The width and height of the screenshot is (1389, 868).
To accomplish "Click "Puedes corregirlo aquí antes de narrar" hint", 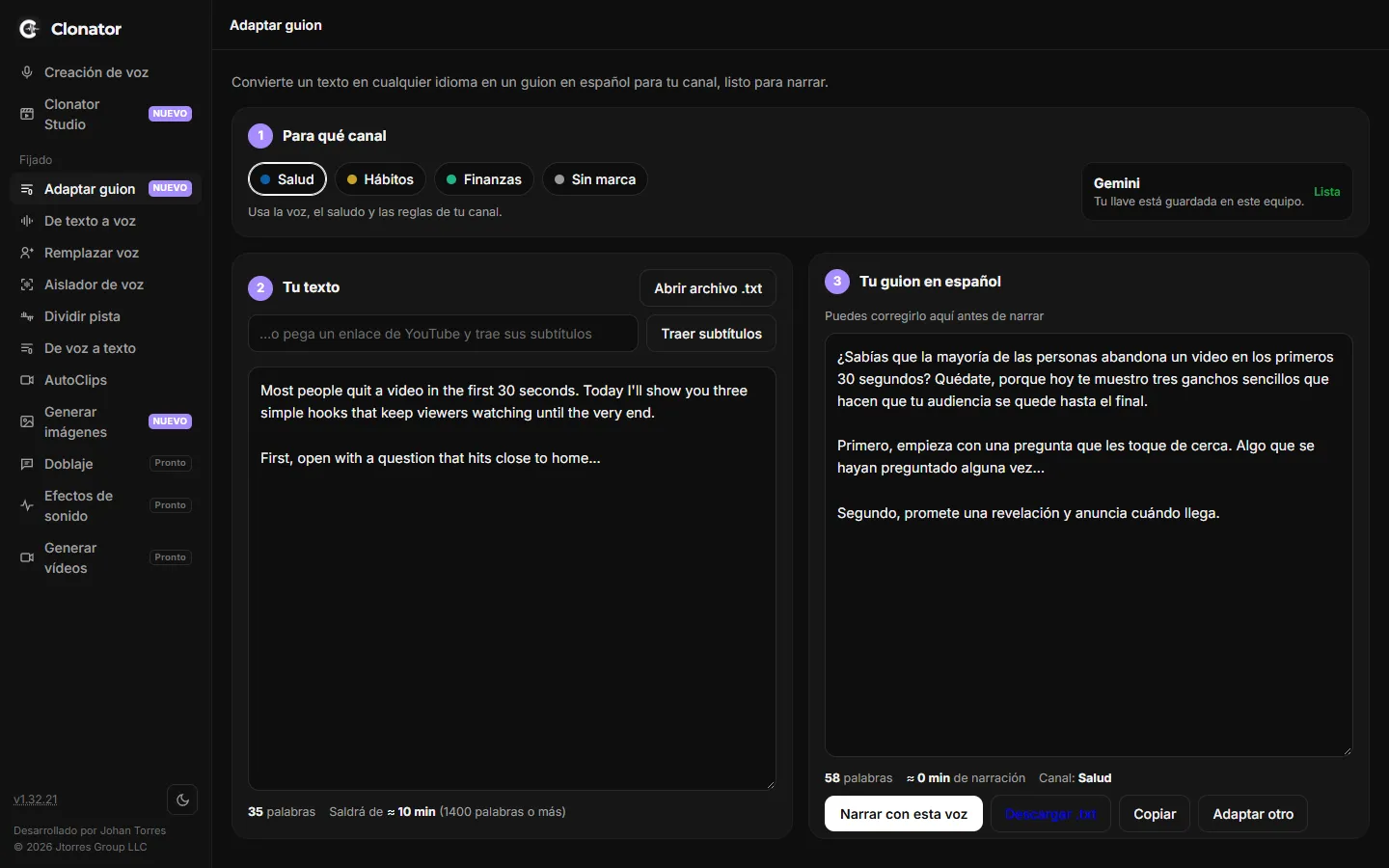I will point(934,316).
